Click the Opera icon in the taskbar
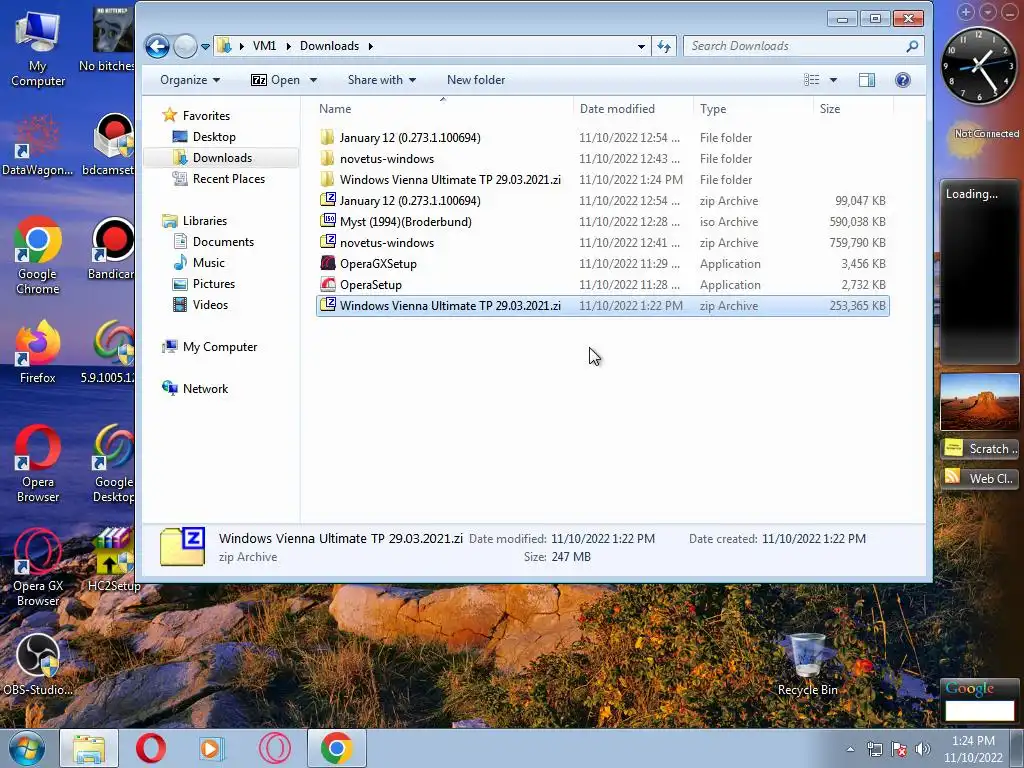 pyautogui.click(x=150, y=748)
